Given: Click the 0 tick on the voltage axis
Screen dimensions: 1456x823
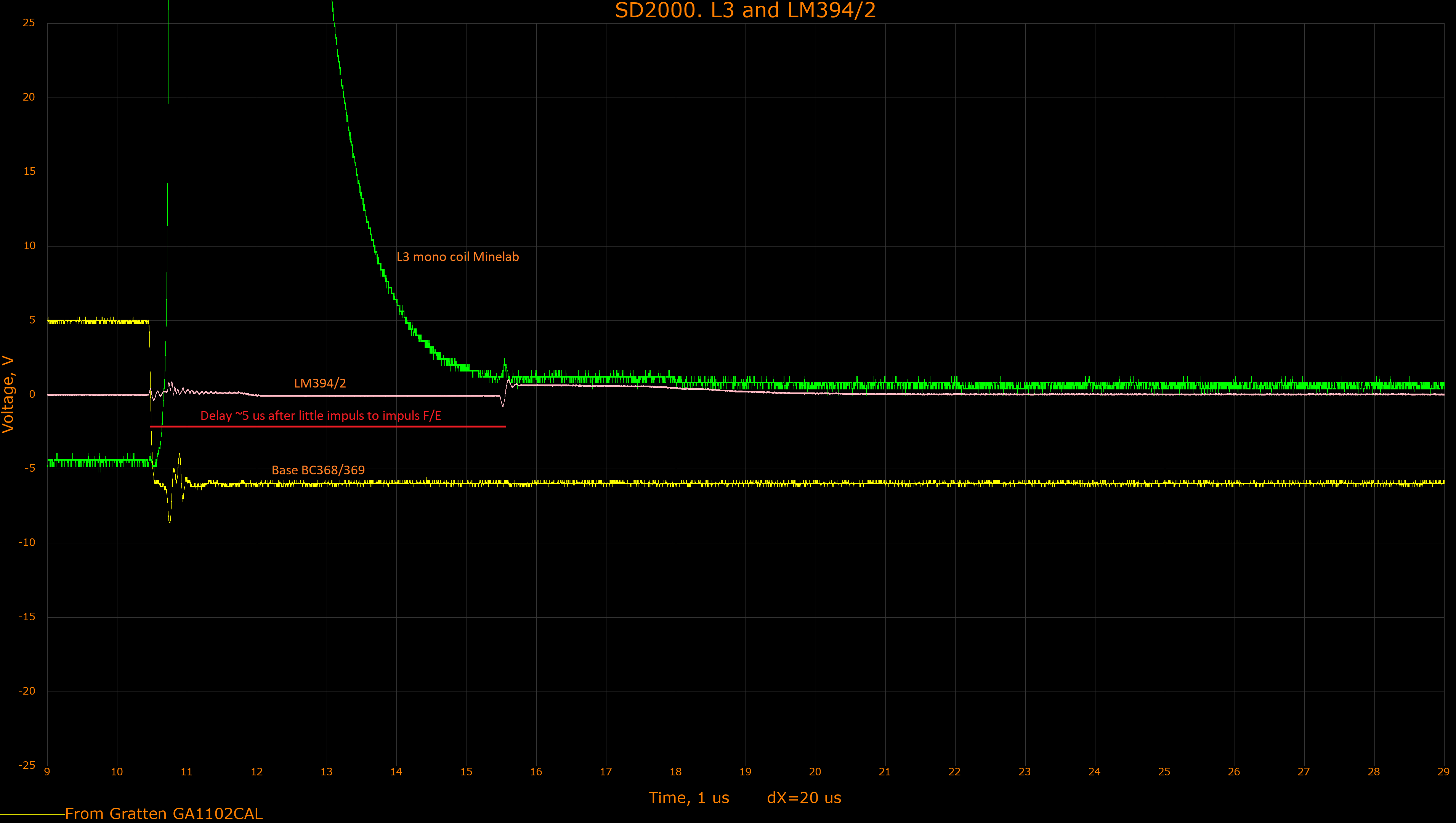Looking at the screenshot, I should 32,394.
